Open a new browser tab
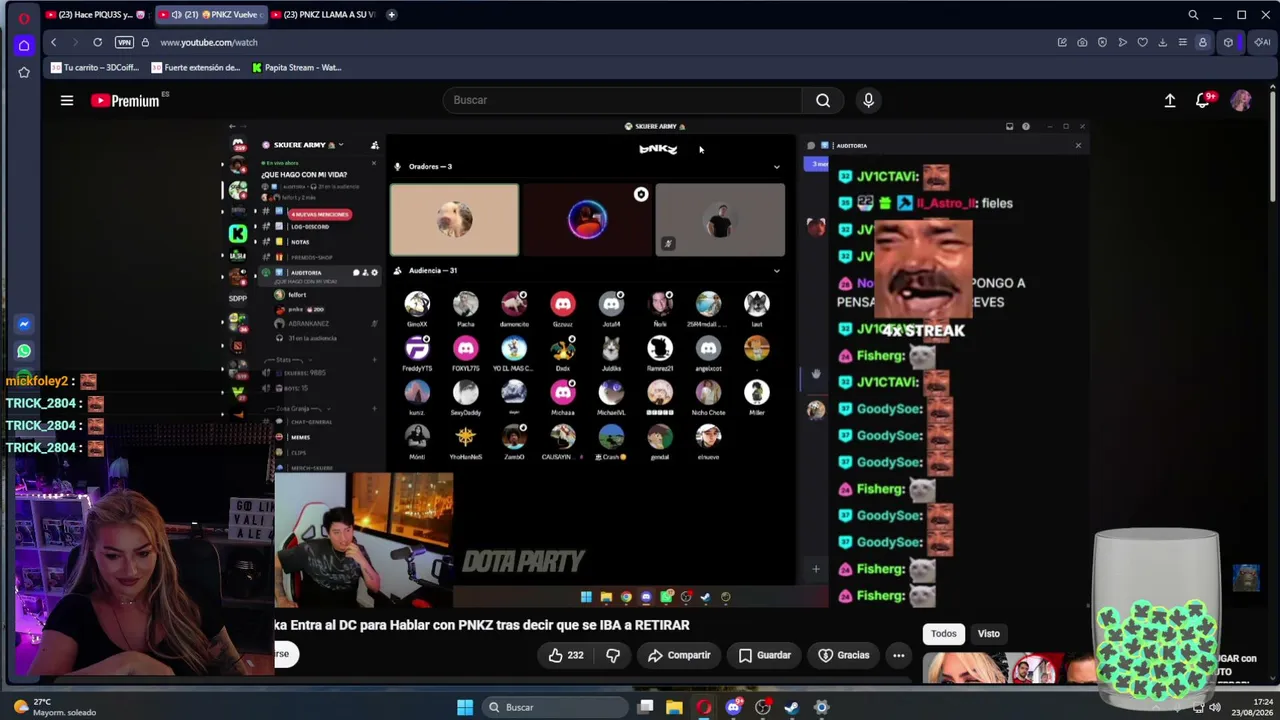1280x720 pixels. (392, 15)
